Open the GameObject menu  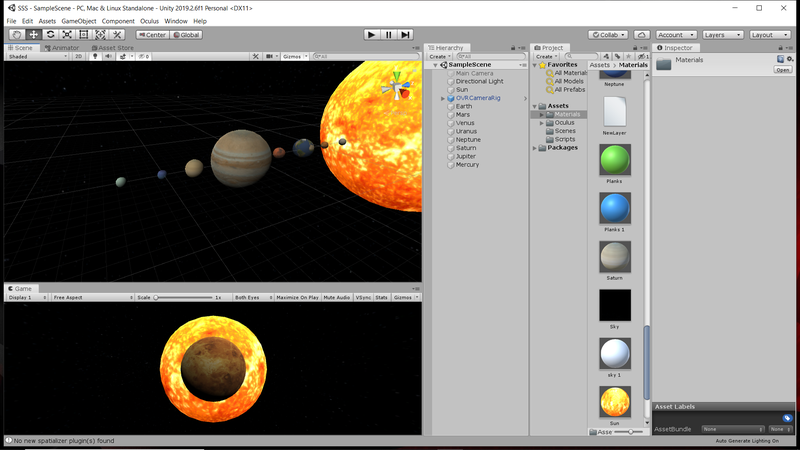(x=79, y=20)
